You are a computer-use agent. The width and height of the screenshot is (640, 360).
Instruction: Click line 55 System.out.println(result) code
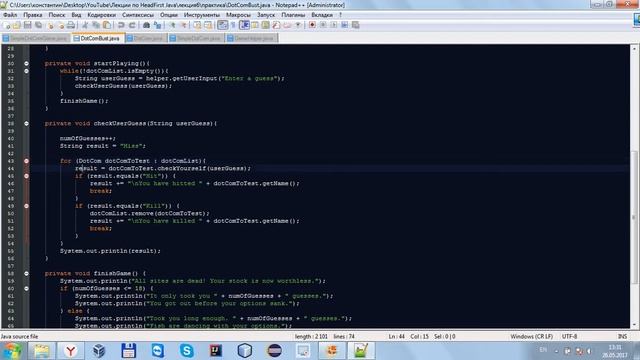tap(110, 251)
